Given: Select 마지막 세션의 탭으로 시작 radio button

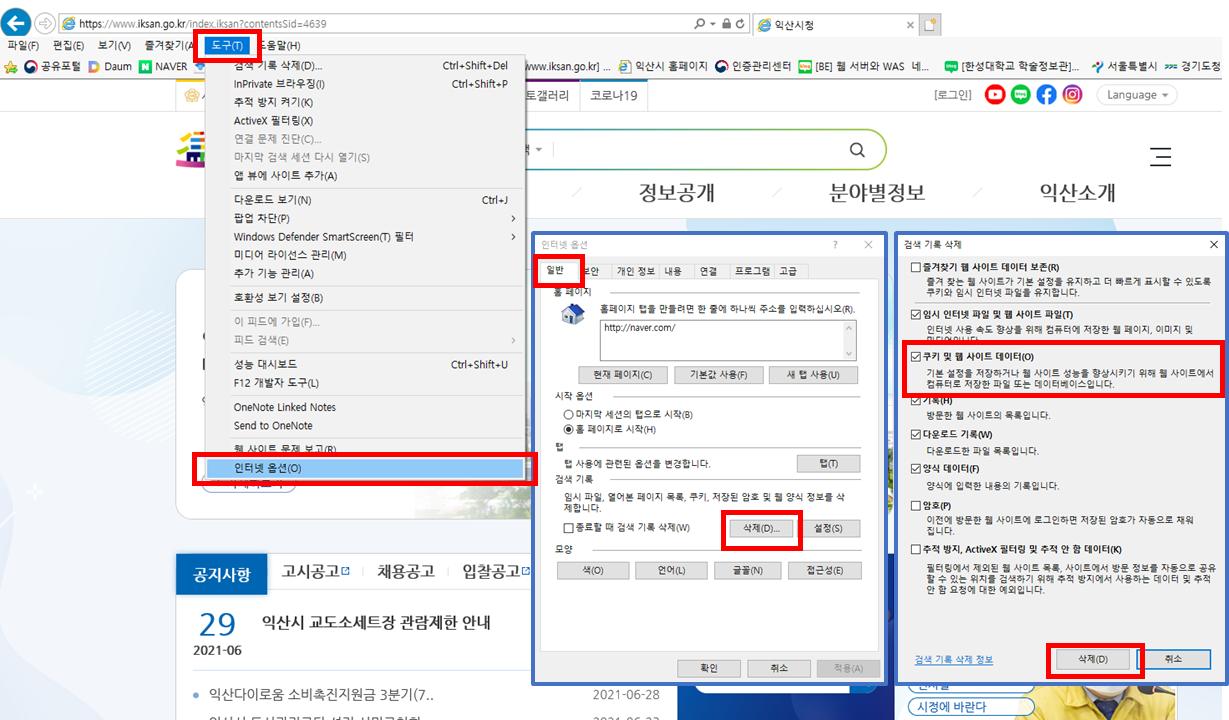Looking at the screenshot, I should (569, 414).
